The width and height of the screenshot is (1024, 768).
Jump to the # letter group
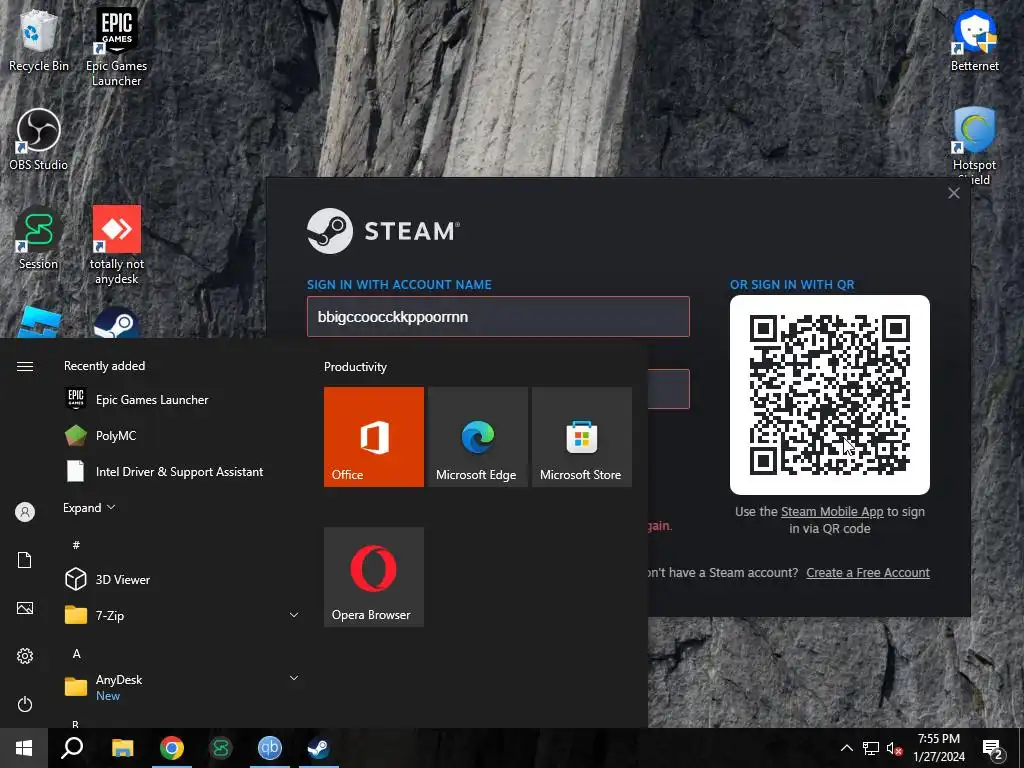[76, 545]
